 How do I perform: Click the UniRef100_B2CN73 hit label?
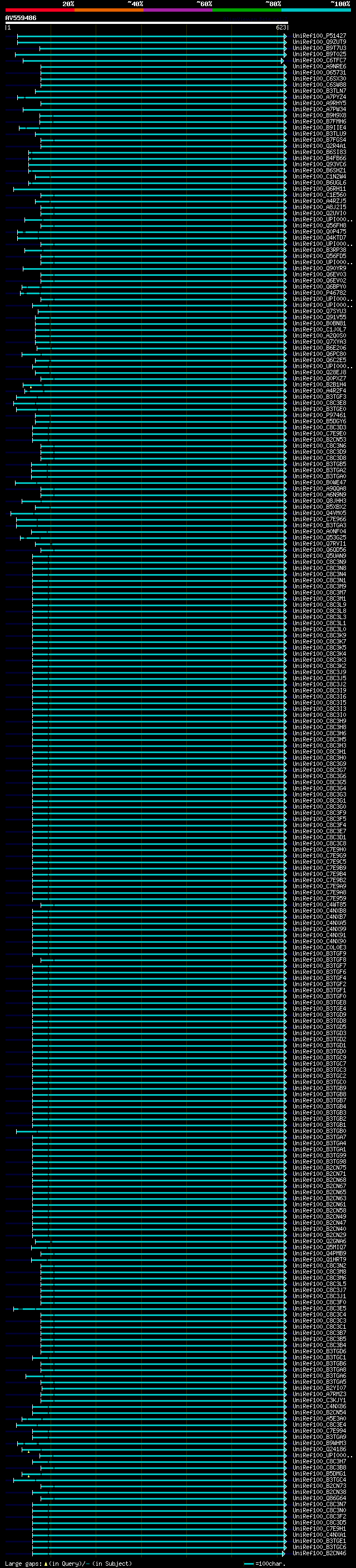[x=319, y=1486]
